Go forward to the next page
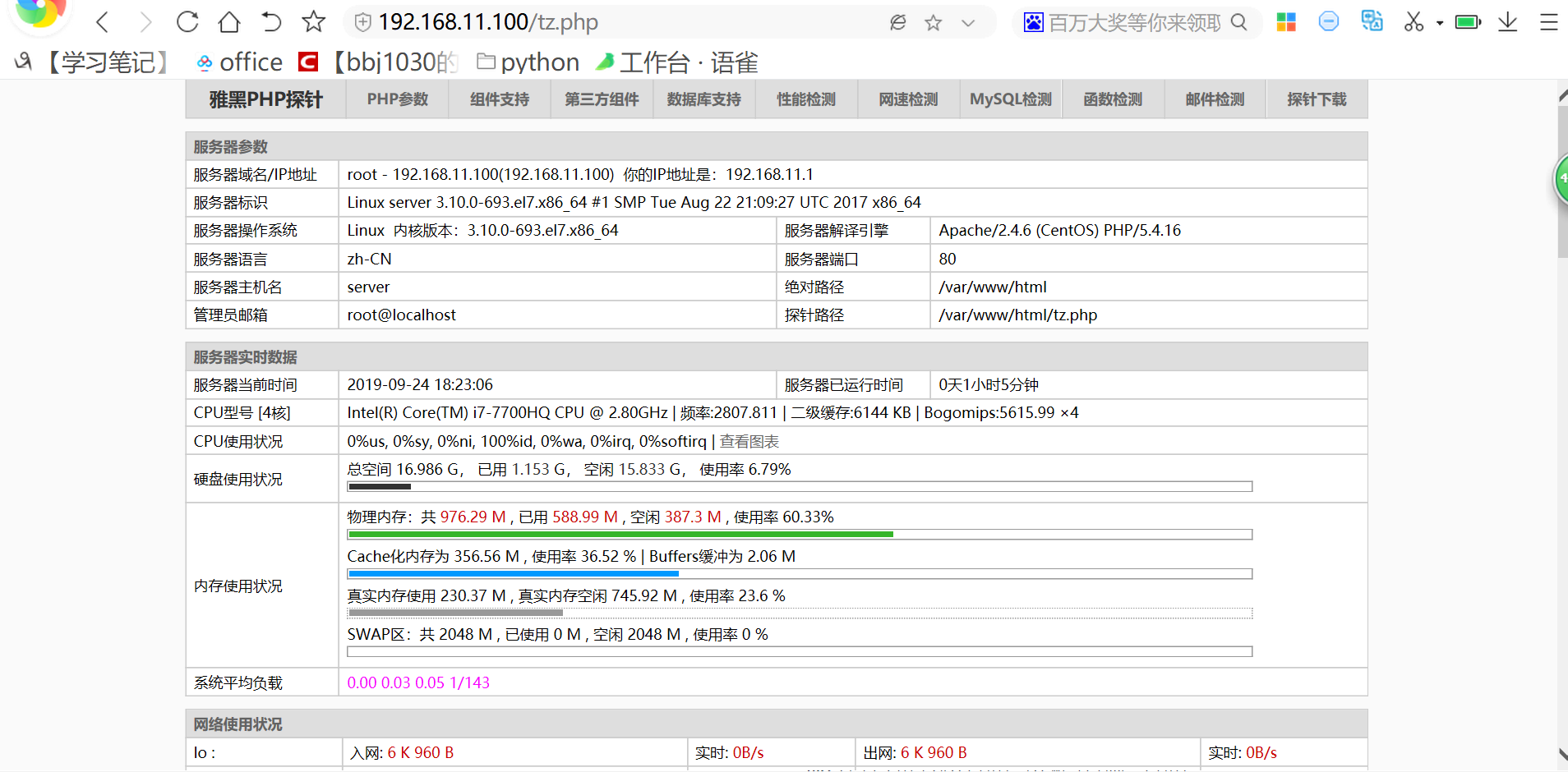 click(x=145, y=22)
